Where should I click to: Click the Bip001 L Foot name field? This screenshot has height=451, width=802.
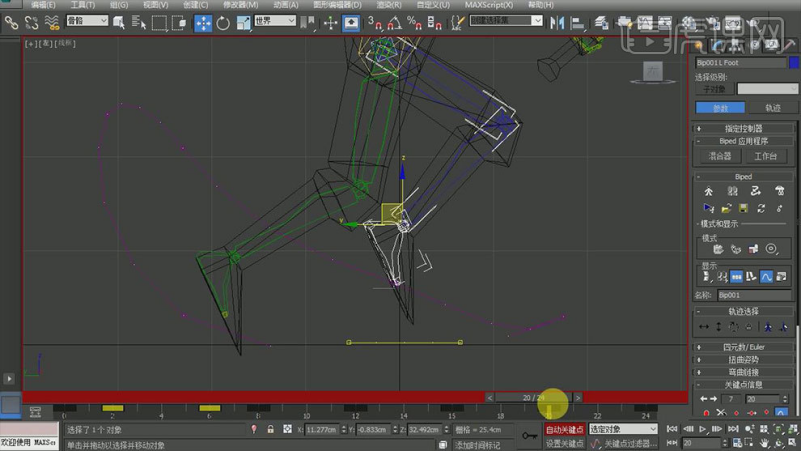pos(740,62)
